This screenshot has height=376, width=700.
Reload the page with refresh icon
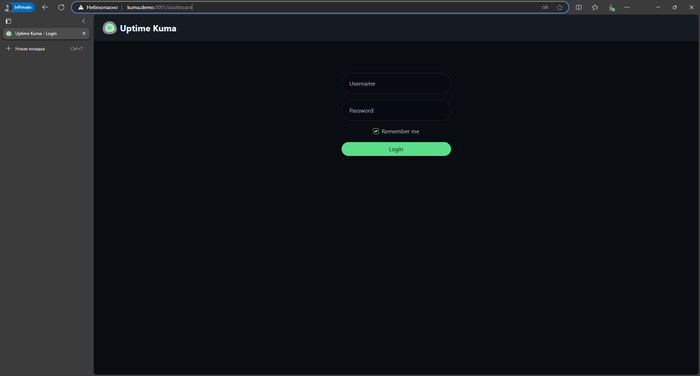[61, 7]
